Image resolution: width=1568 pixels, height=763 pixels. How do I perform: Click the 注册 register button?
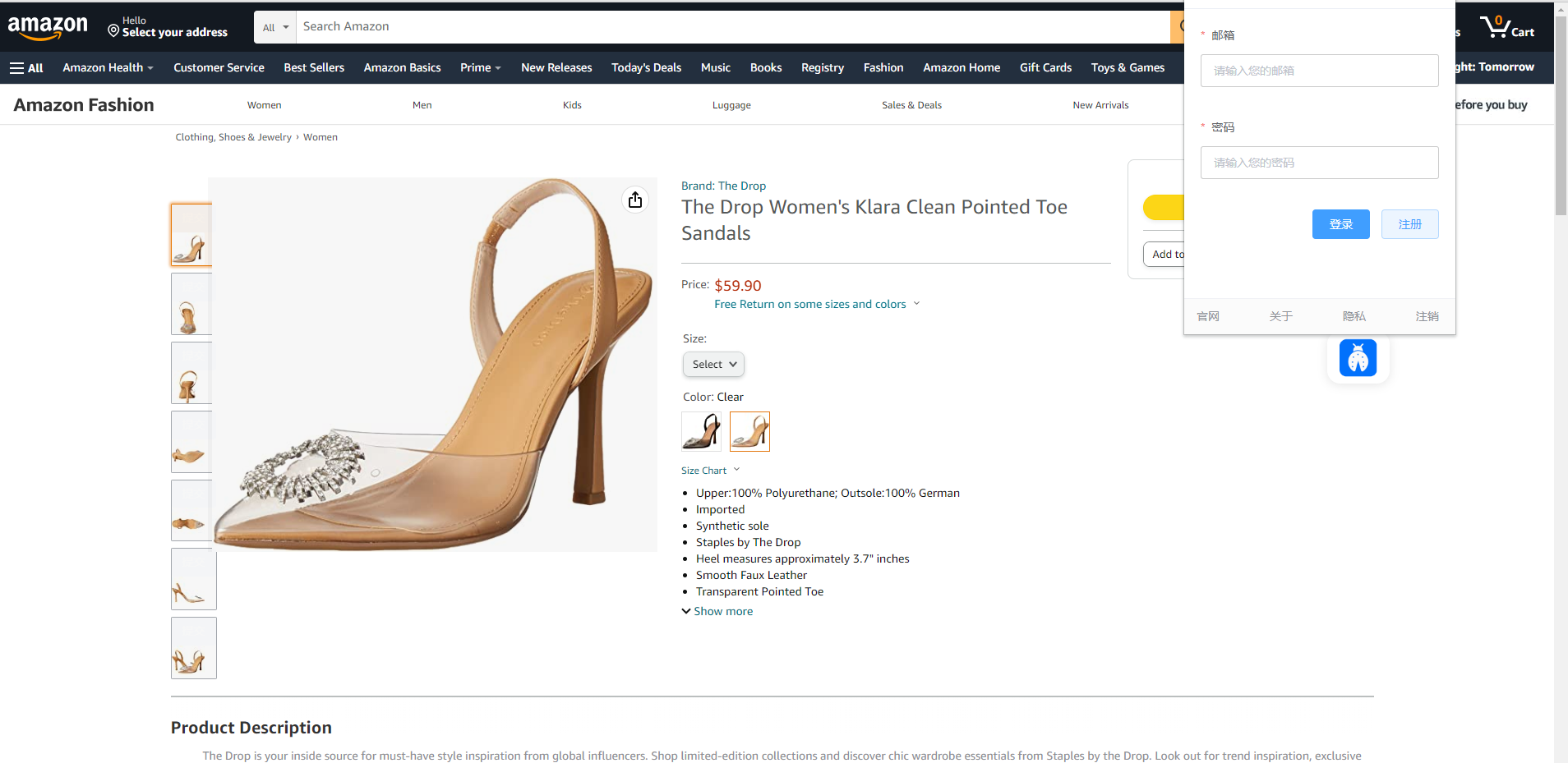pos(1409,224)
